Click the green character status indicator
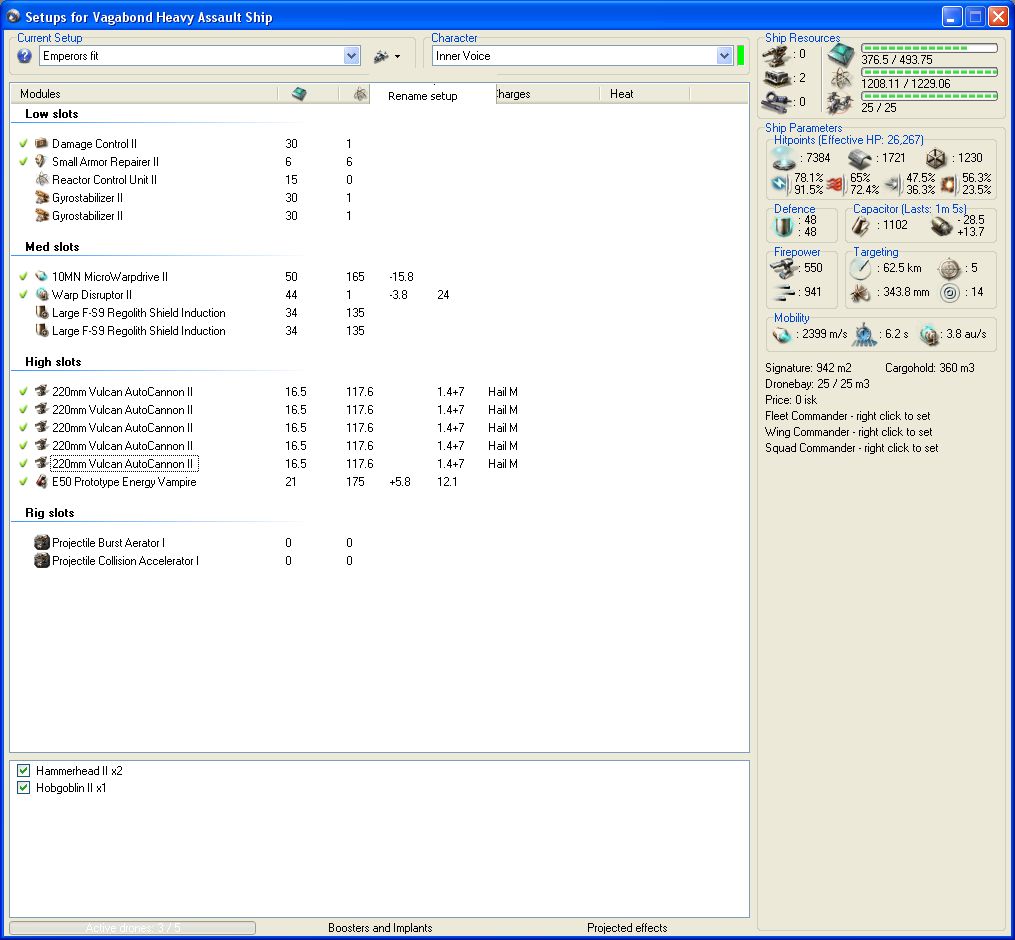 click(x=741, y=56)
